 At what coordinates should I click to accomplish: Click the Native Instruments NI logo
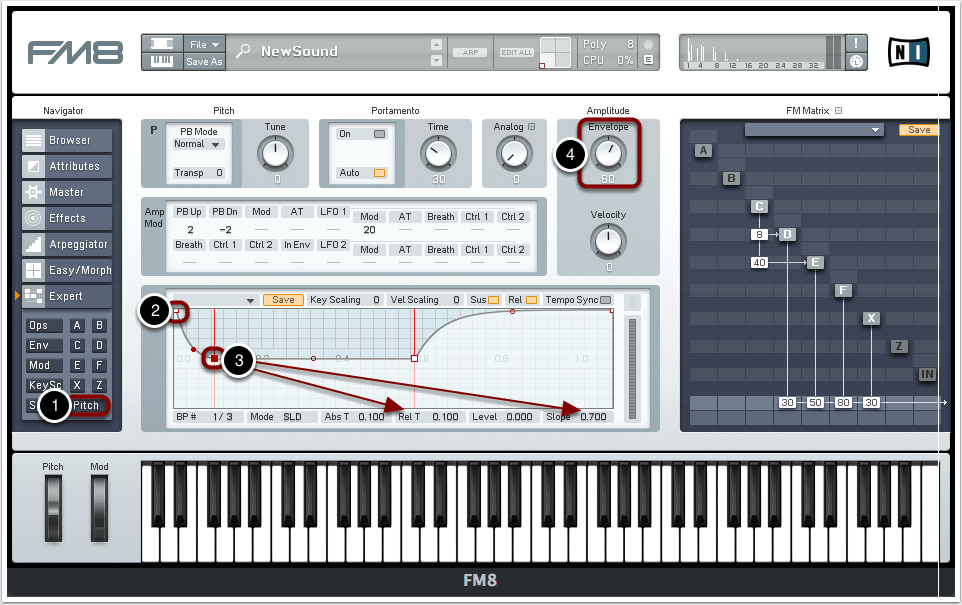pos(908,51)
